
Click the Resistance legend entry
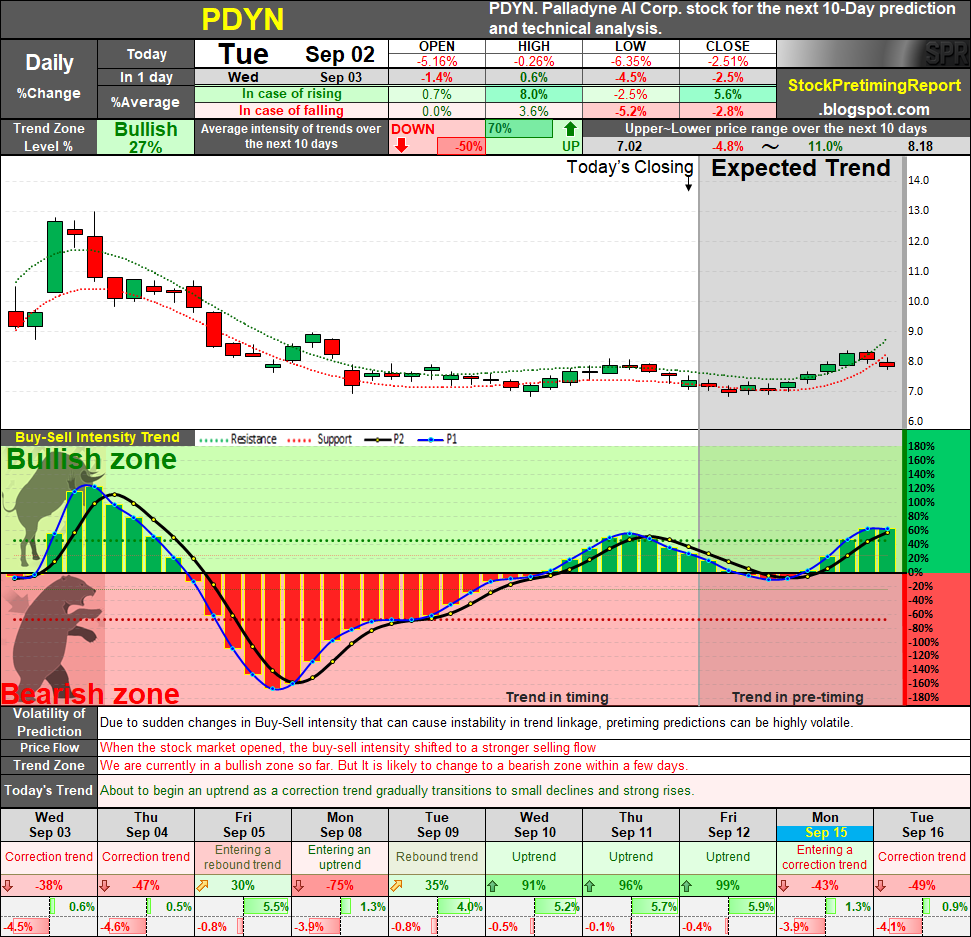point(238,439)
